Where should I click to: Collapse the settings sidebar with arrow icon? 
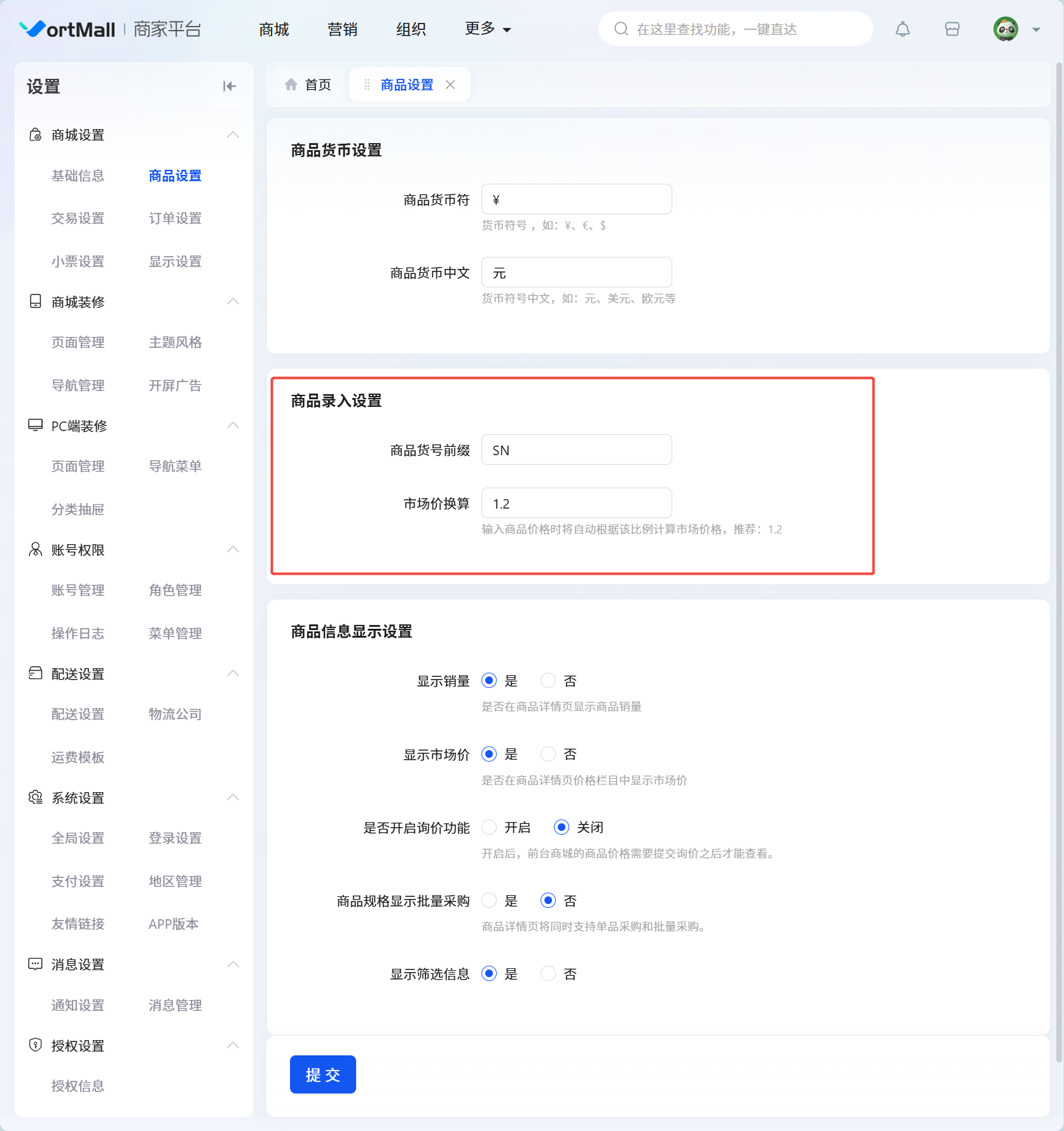[229, 86]
